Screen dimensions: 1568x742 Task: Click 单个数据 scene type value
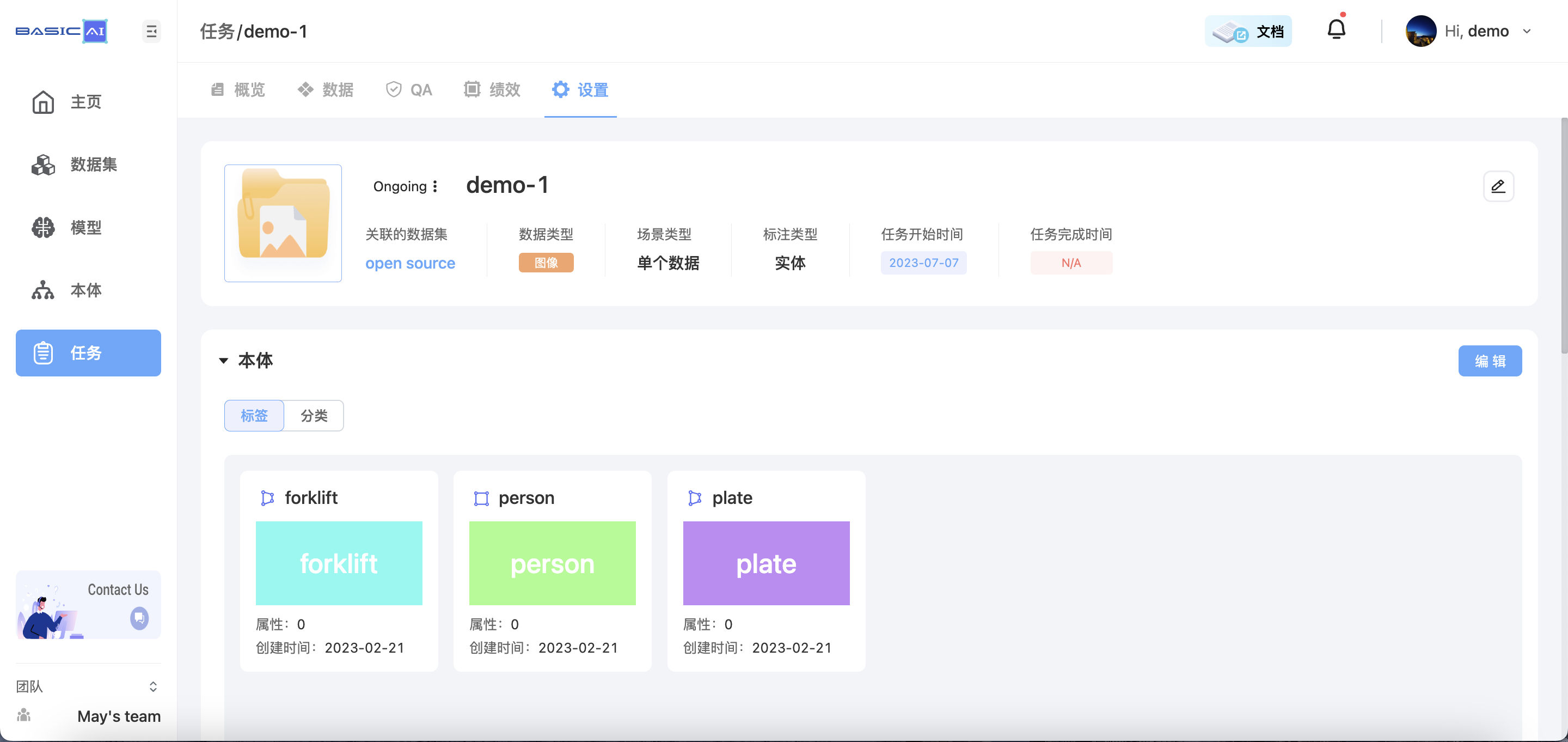[x=667, y=263]
